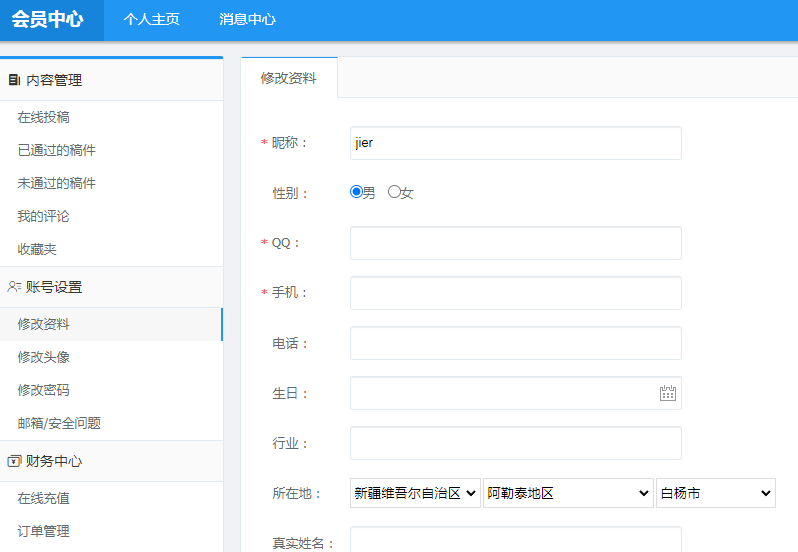Expand the 白杨市 city dropdown

(715, 493)
